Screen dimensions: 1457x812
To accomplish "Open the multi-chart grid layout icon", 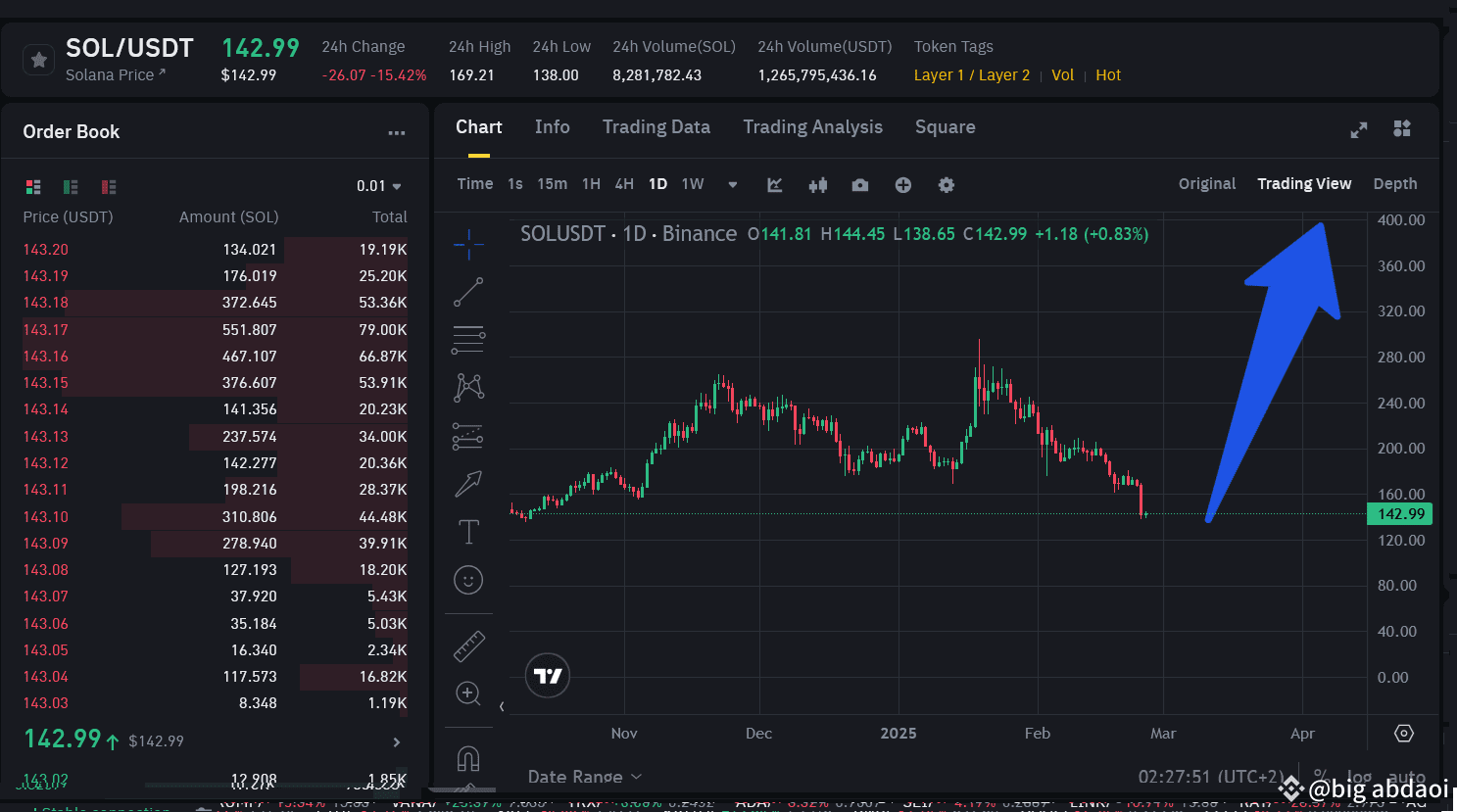I will coord(1402,128).
